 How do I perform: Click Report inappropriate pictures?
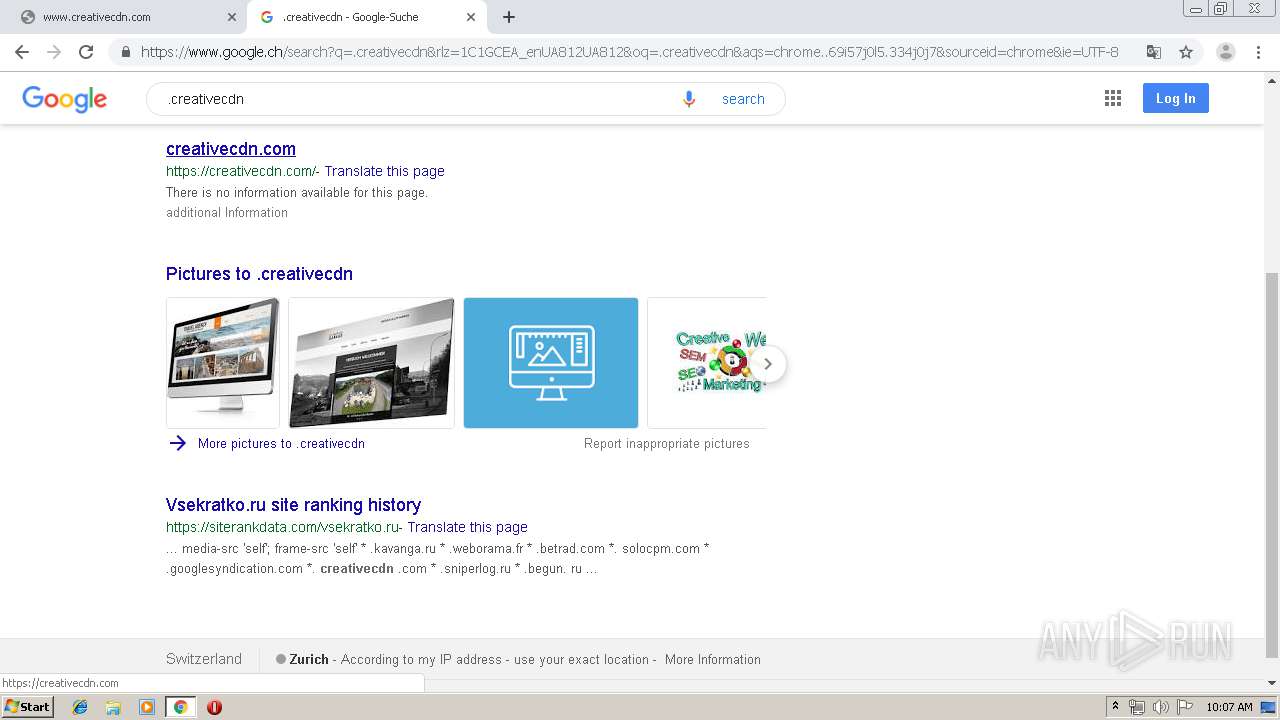667,443
